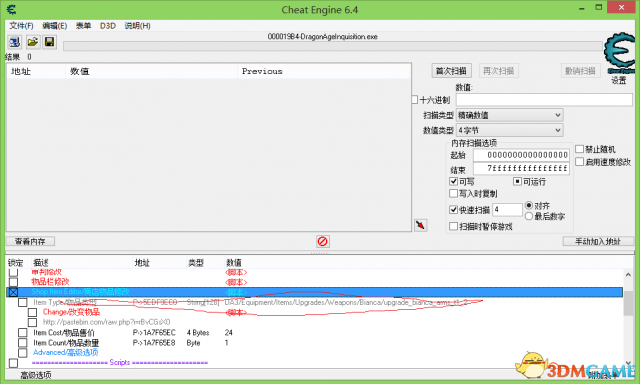Viewport: 640px width, 384px height.
Task: Select the Change/改变物品 entry
Action: click(71, 312)
